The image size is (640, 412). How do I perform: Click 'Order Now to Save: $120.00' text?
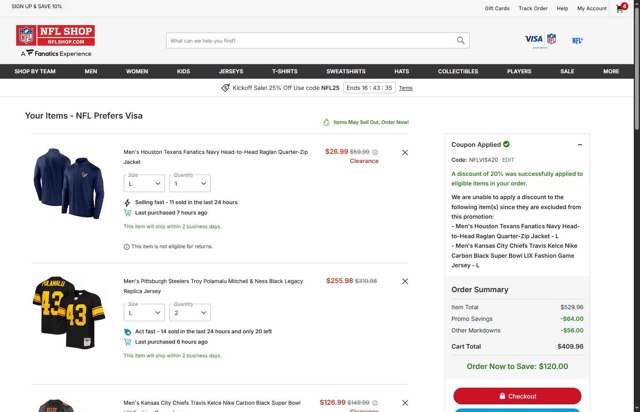click(x=517, y=366)
